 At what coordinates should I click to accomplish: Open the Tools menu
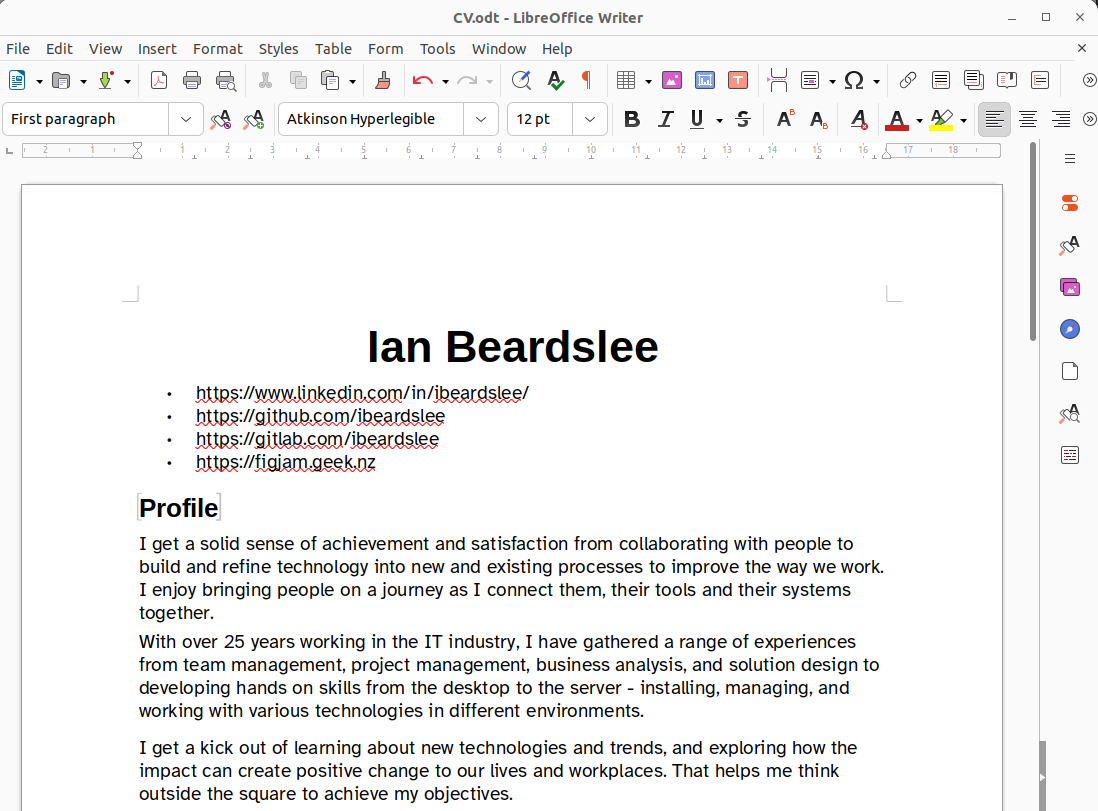tap(438, 48)
